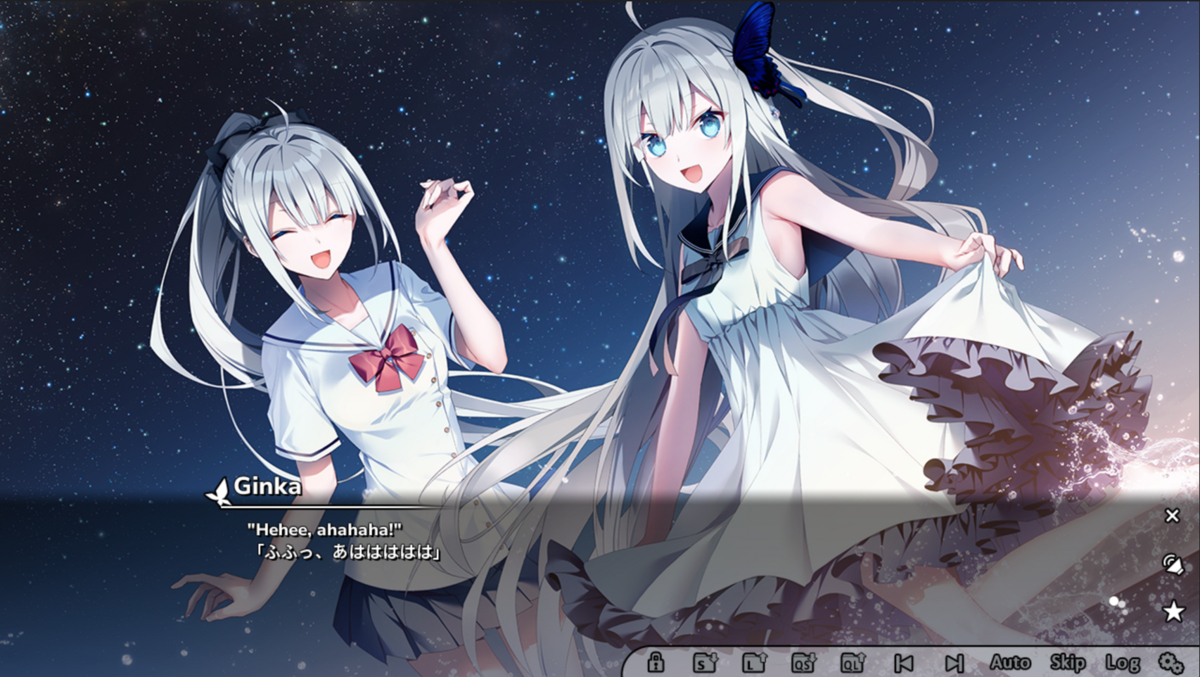The image size is (1200, 677).
Task: Hide the text box with X
Action: point(1172,516)
